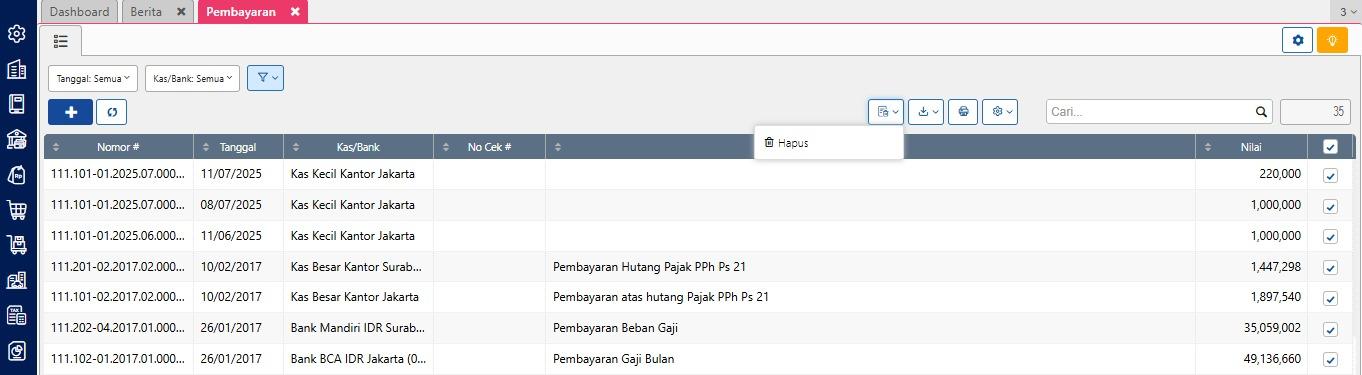Add a new payment with plus button
Image resolution: width=1362 pixels, height=375 pixels.
(70, 112)
